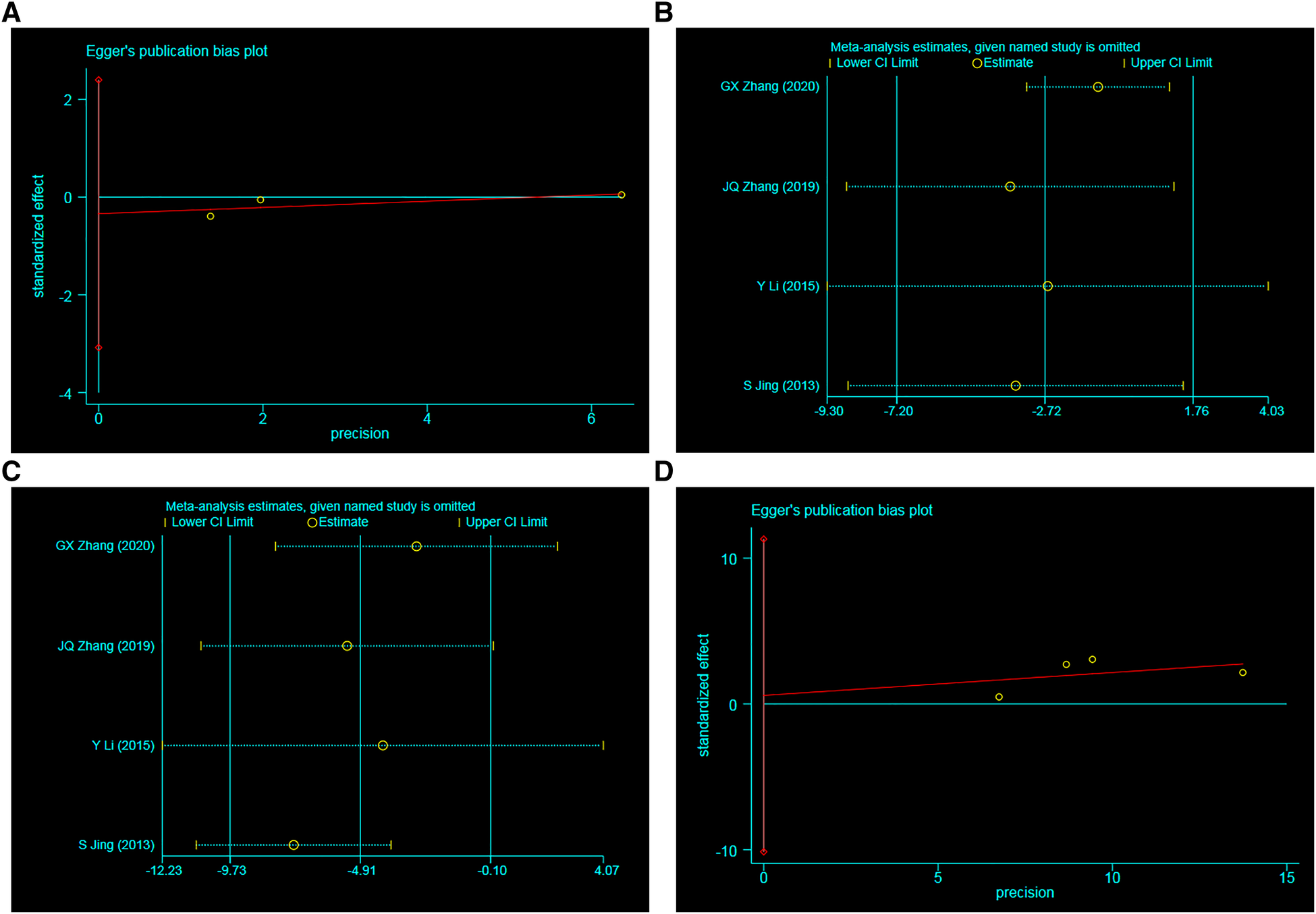Screen dimensions: 1316x914
Task: Click the Y Li (2015) estimate circle in panel B
Action: coord(1047,286)
